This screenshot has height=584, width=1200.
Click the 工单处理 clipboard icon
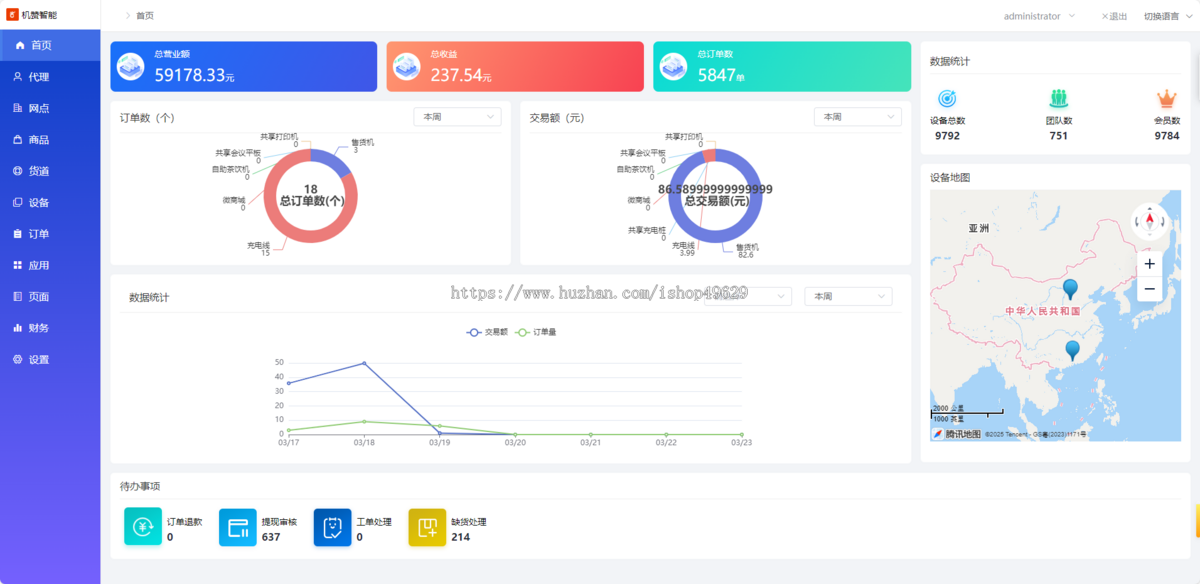click(333, 527)
